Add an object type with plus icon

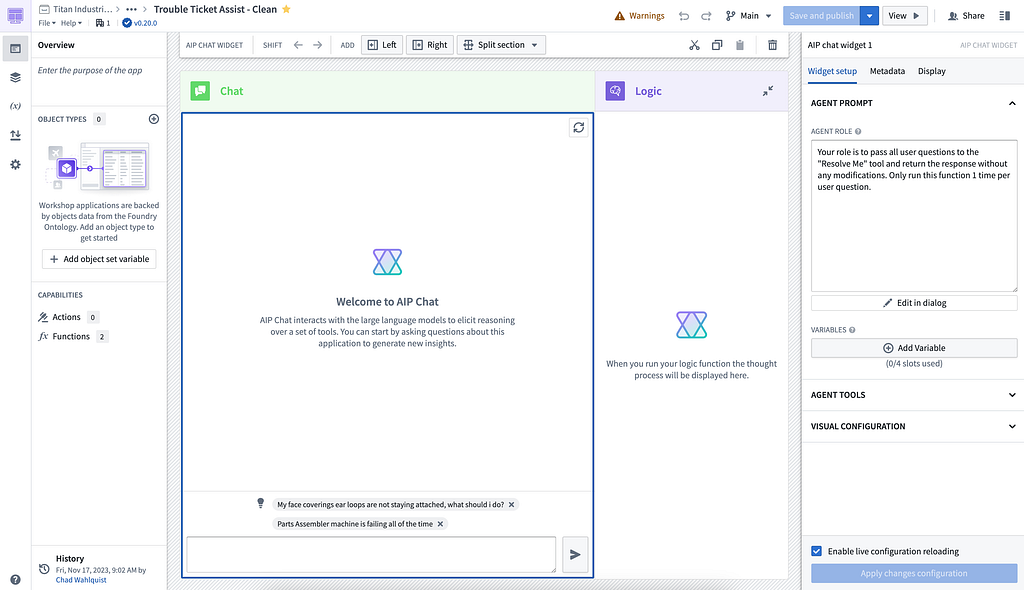(153, 119)
